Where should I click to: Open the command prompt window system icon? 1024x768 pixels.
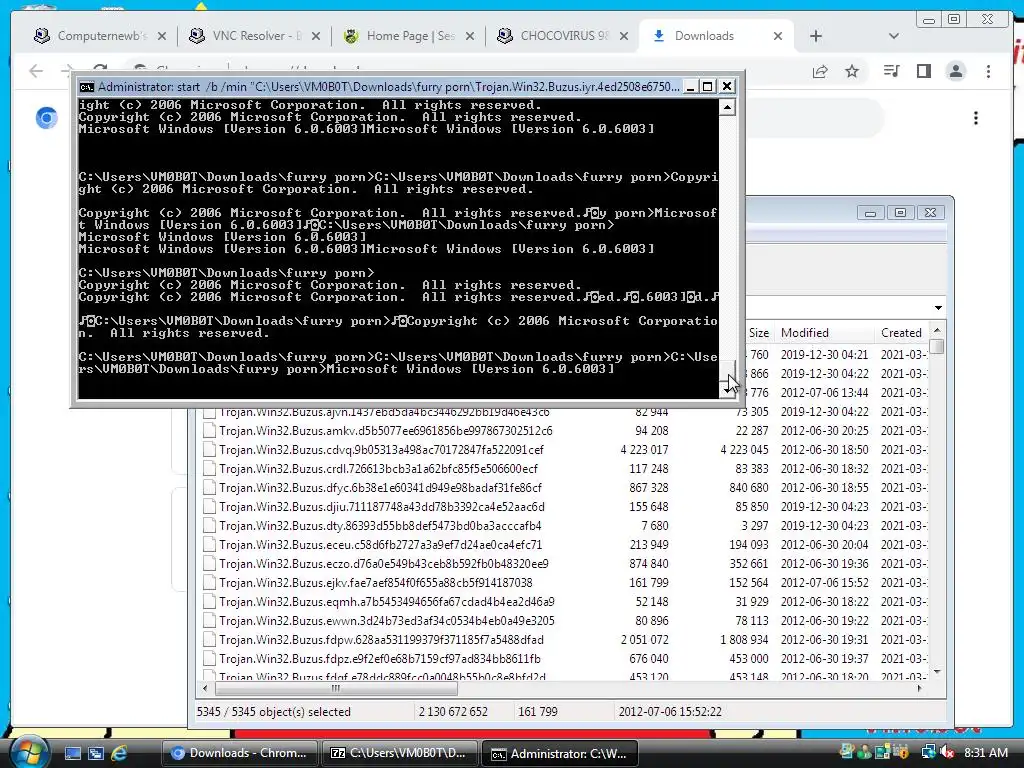(x=86, y=87)
